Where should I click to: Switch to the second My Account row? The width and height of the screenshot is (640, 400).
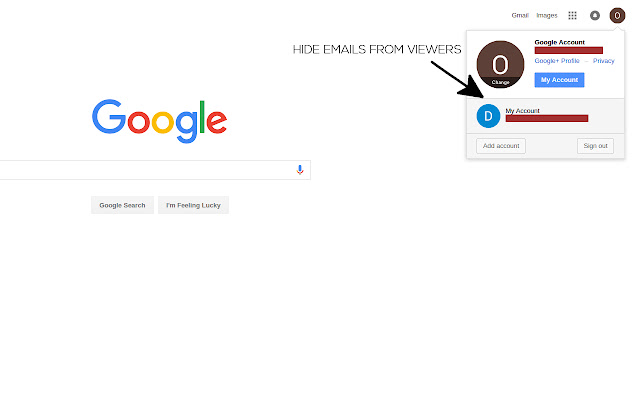(x=545, y=116)
